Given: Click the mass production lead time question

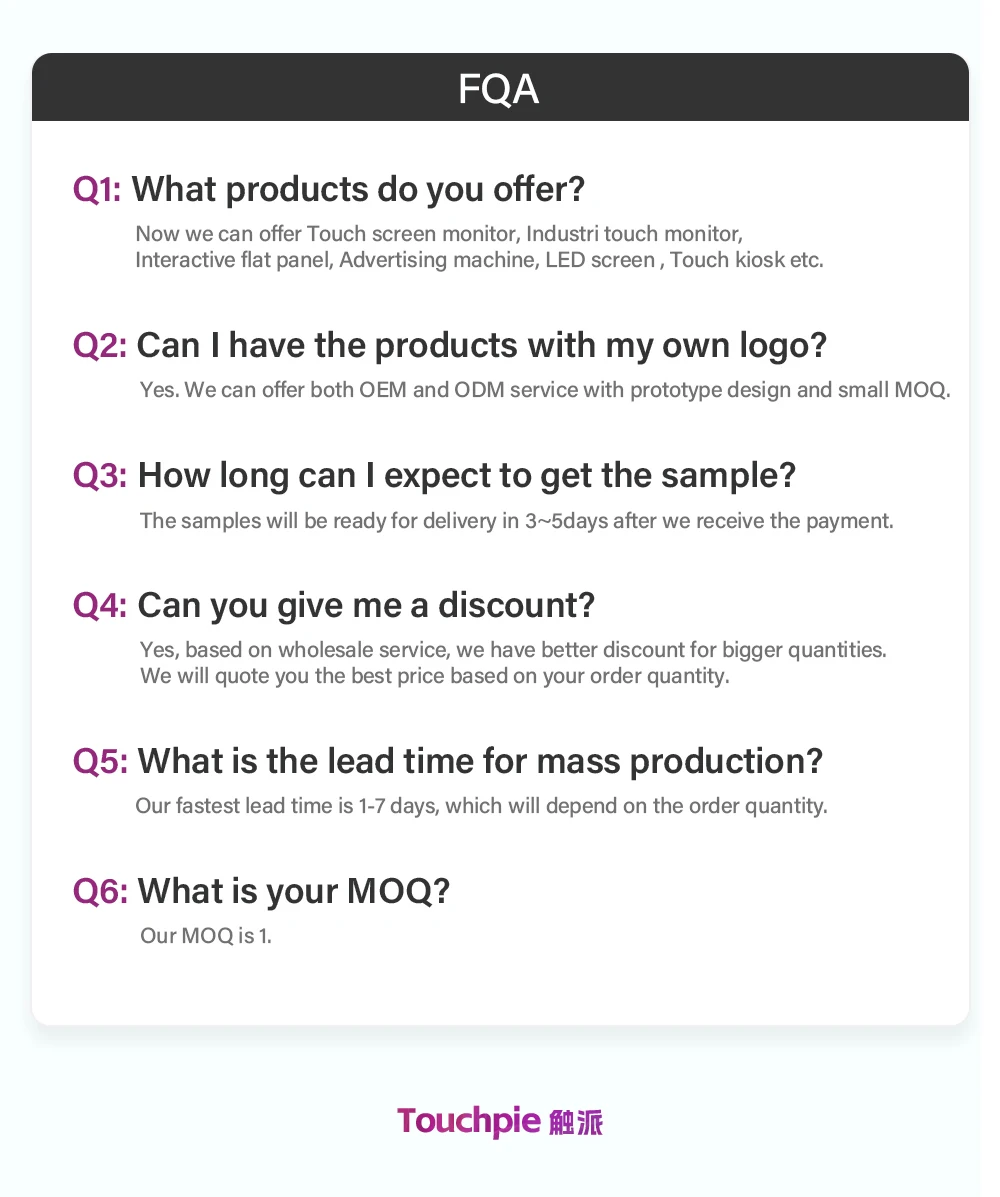Looking at the screenshot, I should [x=480, y=761].
